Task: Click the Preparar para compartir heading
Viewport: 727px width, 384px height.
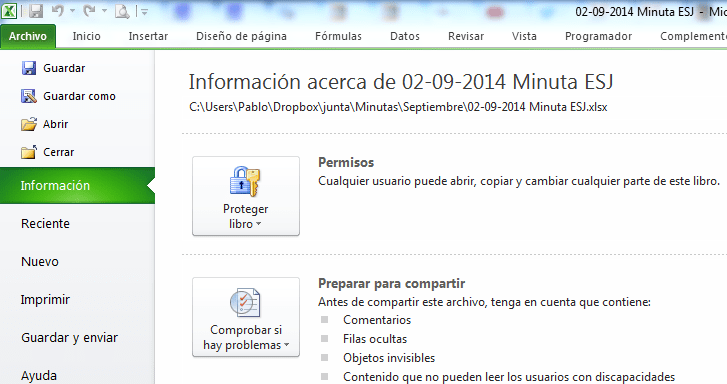Action: (x=391, y=283)
